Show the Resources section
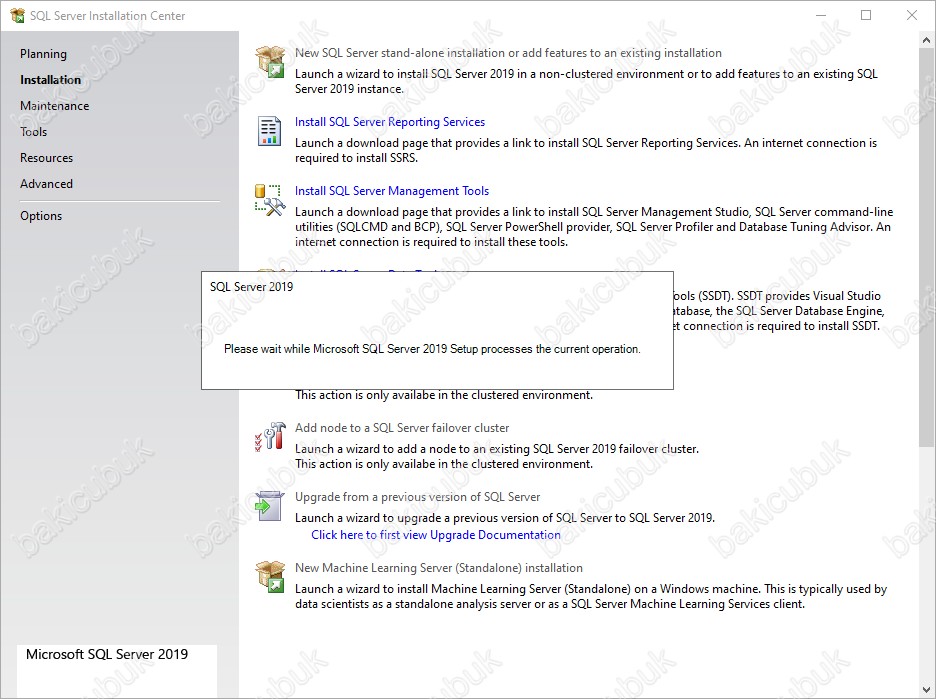 tap(47, 158)
